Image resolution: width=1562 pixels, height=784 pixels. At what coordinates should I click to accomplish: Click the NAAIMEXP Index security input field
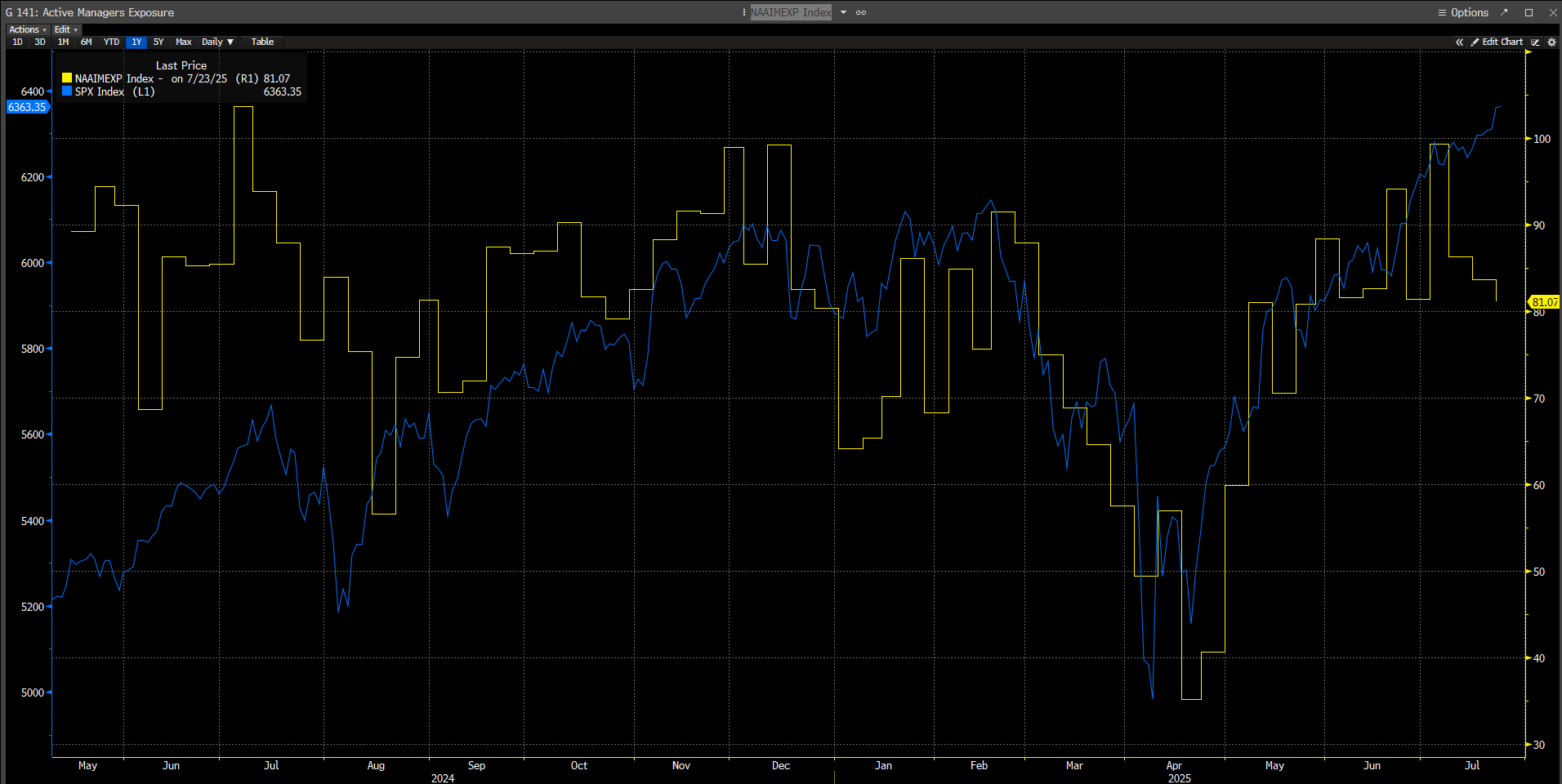790,12
